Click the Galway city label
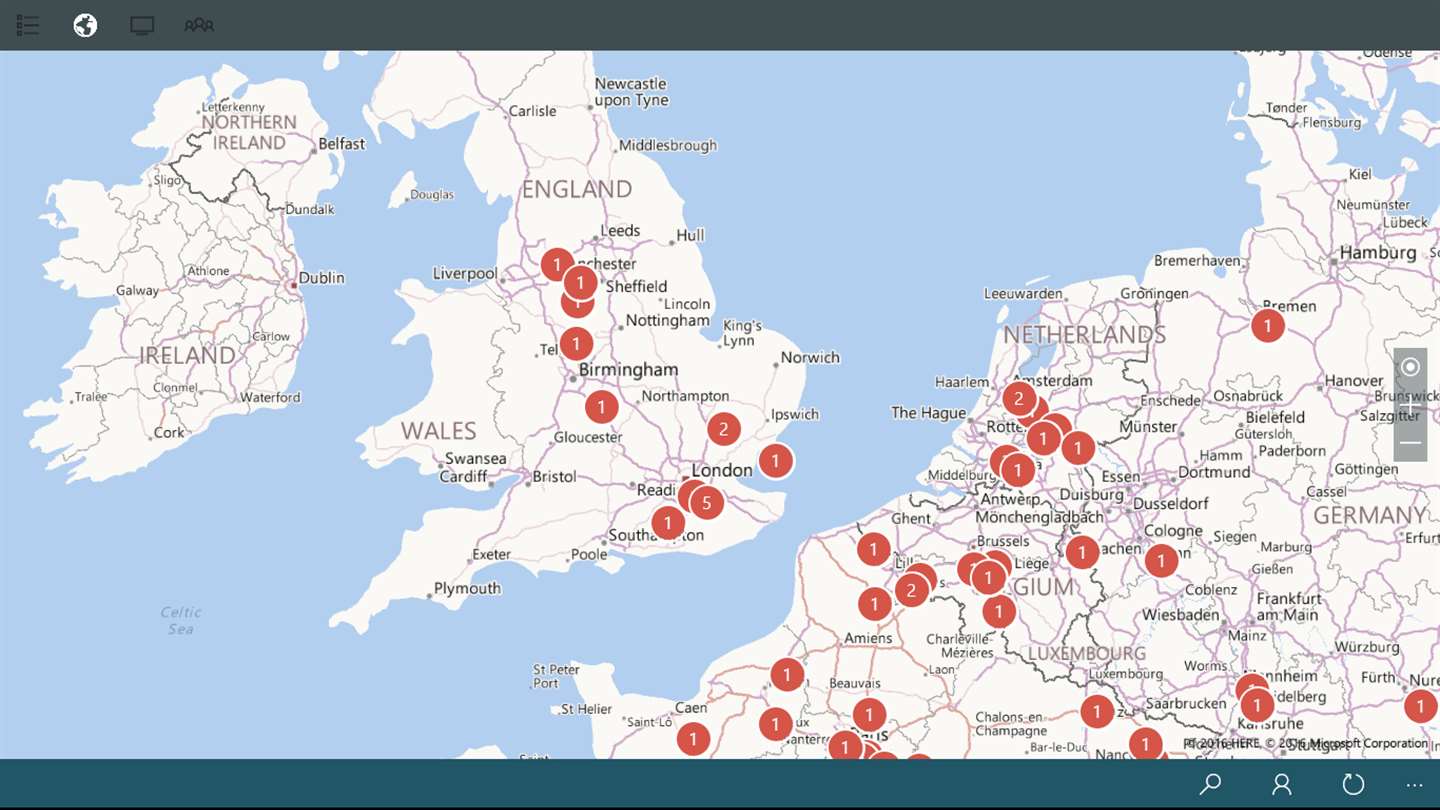The image size is (1440, 810). click(137, 291)
